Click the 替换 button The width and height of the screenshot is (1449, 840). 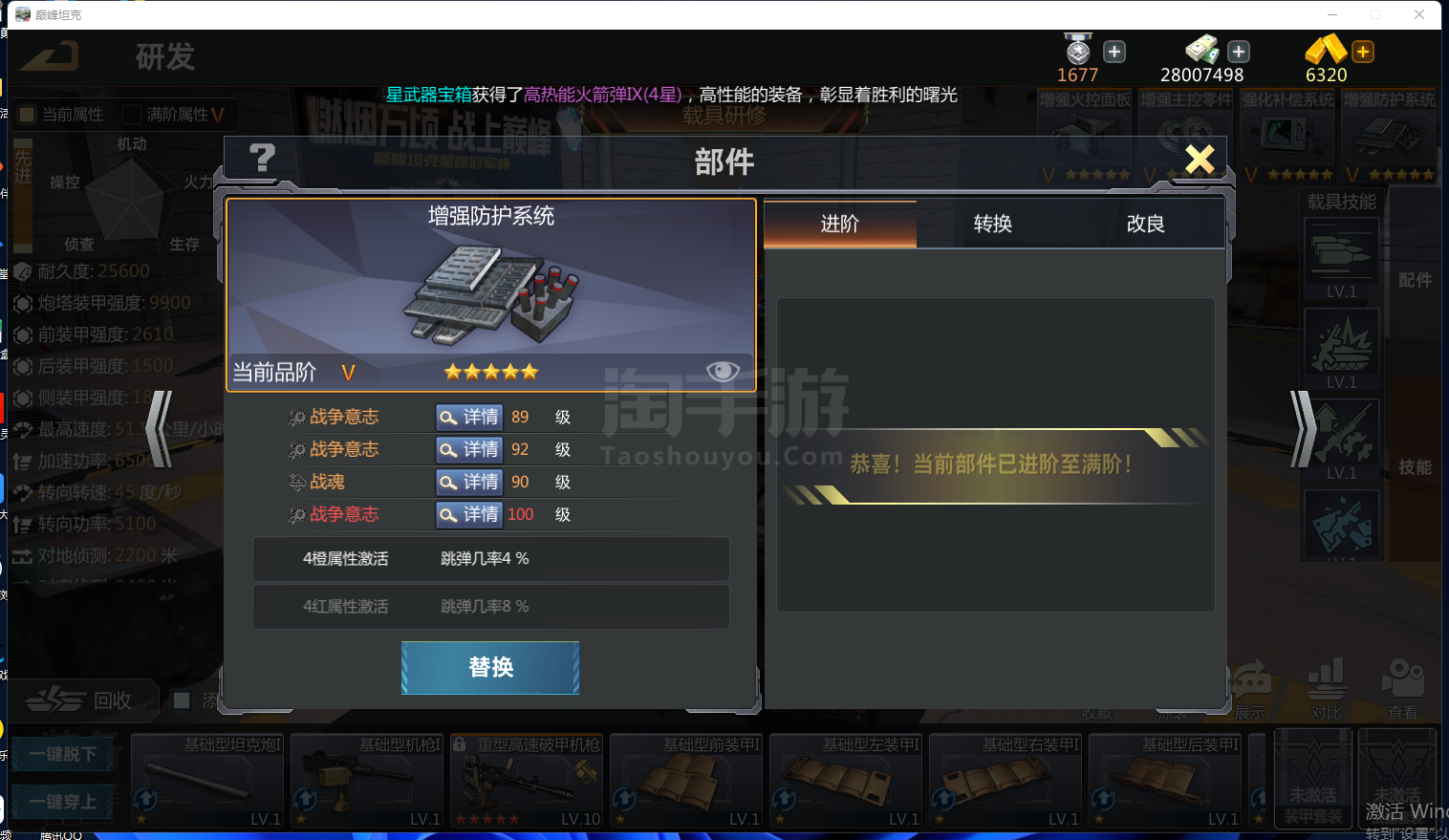(x=490, y=667)
